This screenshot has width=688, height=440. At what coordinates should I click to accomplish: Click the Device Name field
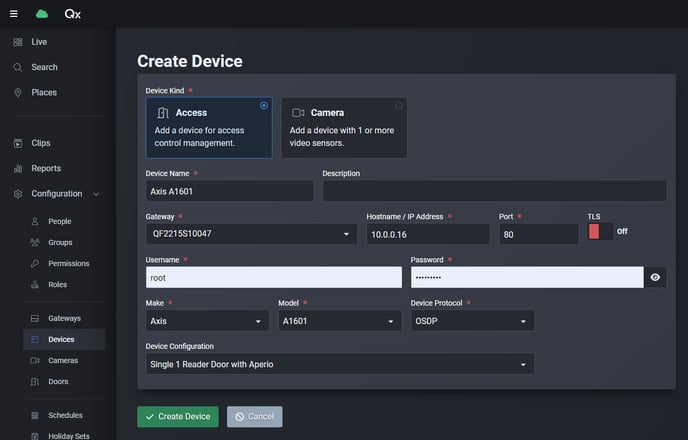pos(229,191)
